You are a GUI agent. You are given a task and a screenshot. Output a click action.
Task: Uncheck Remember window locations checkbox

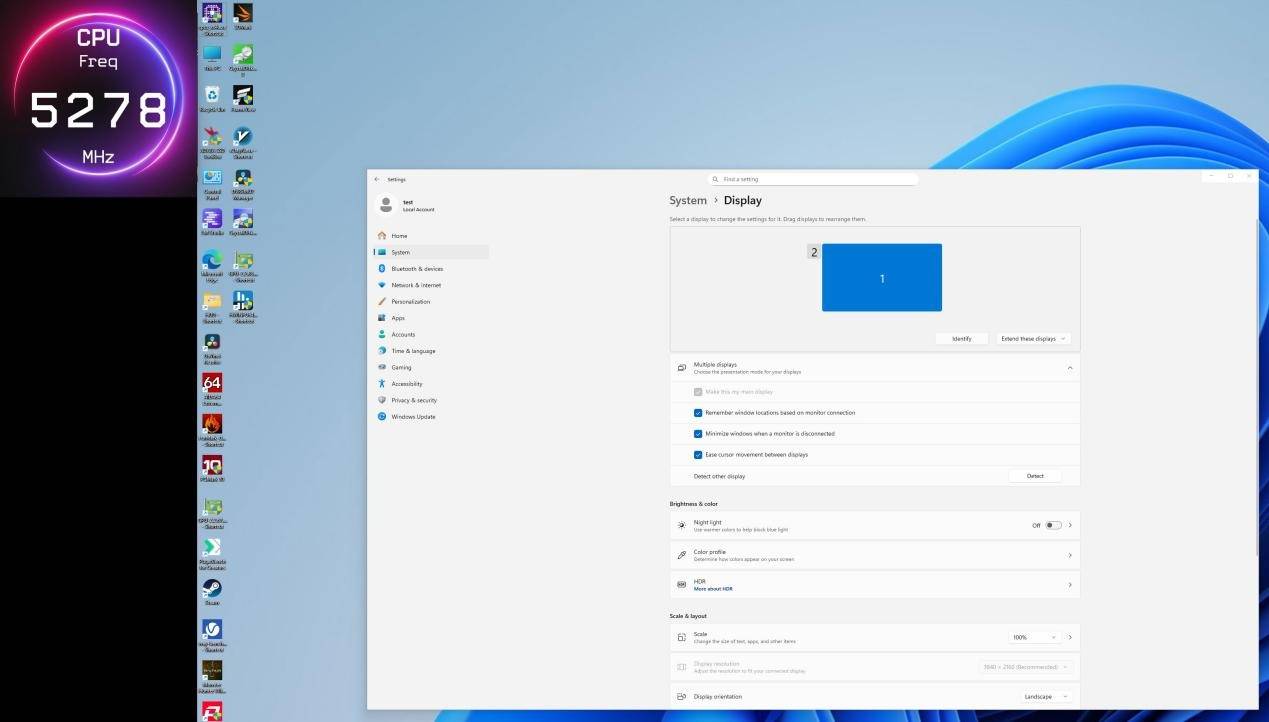click(698, 413)
